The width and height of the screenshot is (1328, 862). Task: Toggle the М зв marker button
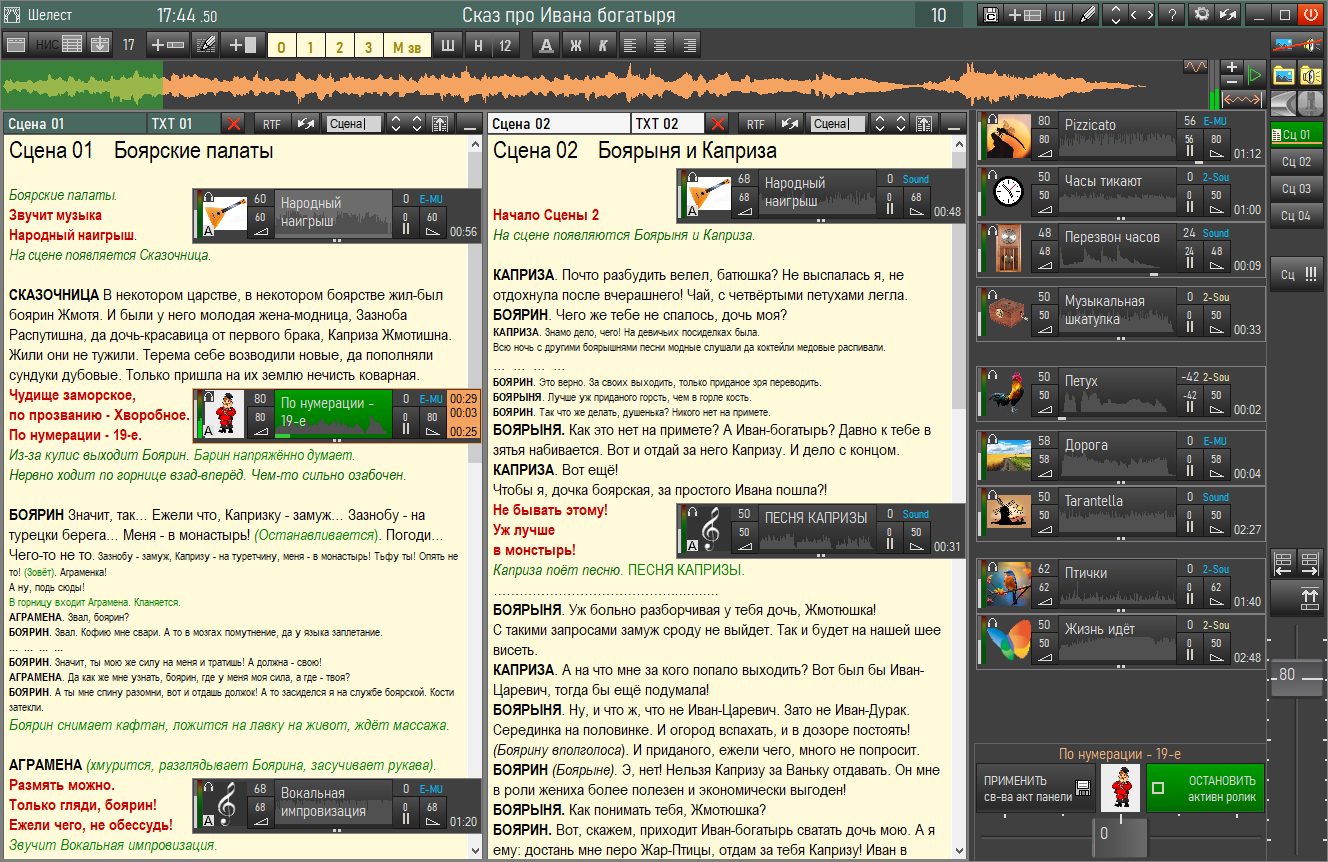[406, 46]
